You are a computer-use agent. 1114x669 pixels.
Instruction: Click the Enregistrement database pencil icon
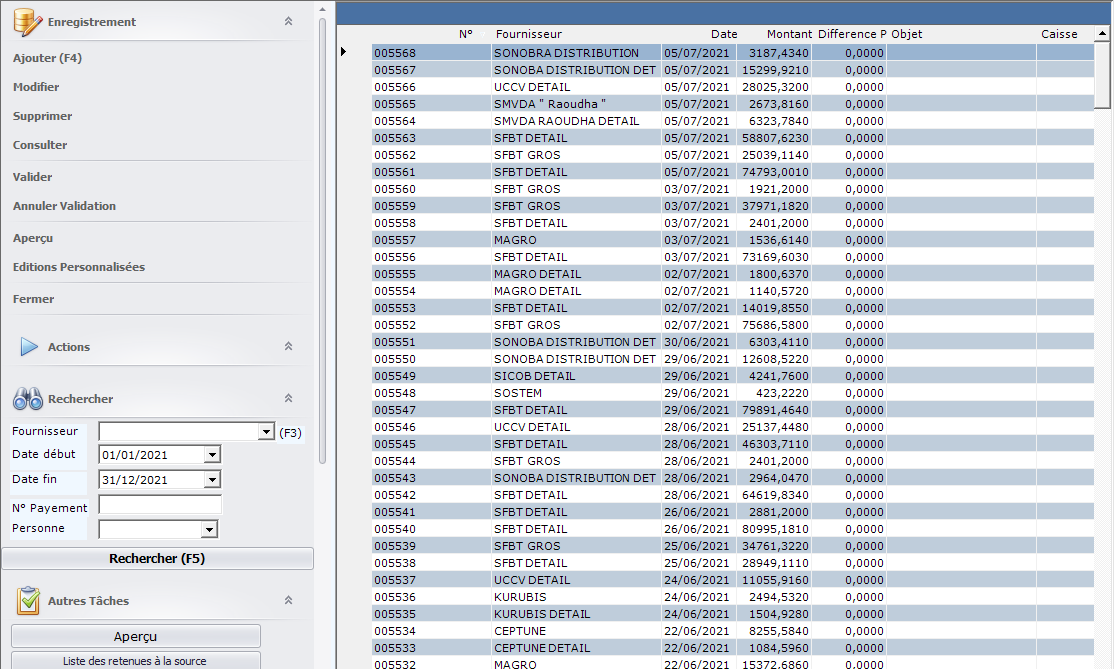[28, 22]
